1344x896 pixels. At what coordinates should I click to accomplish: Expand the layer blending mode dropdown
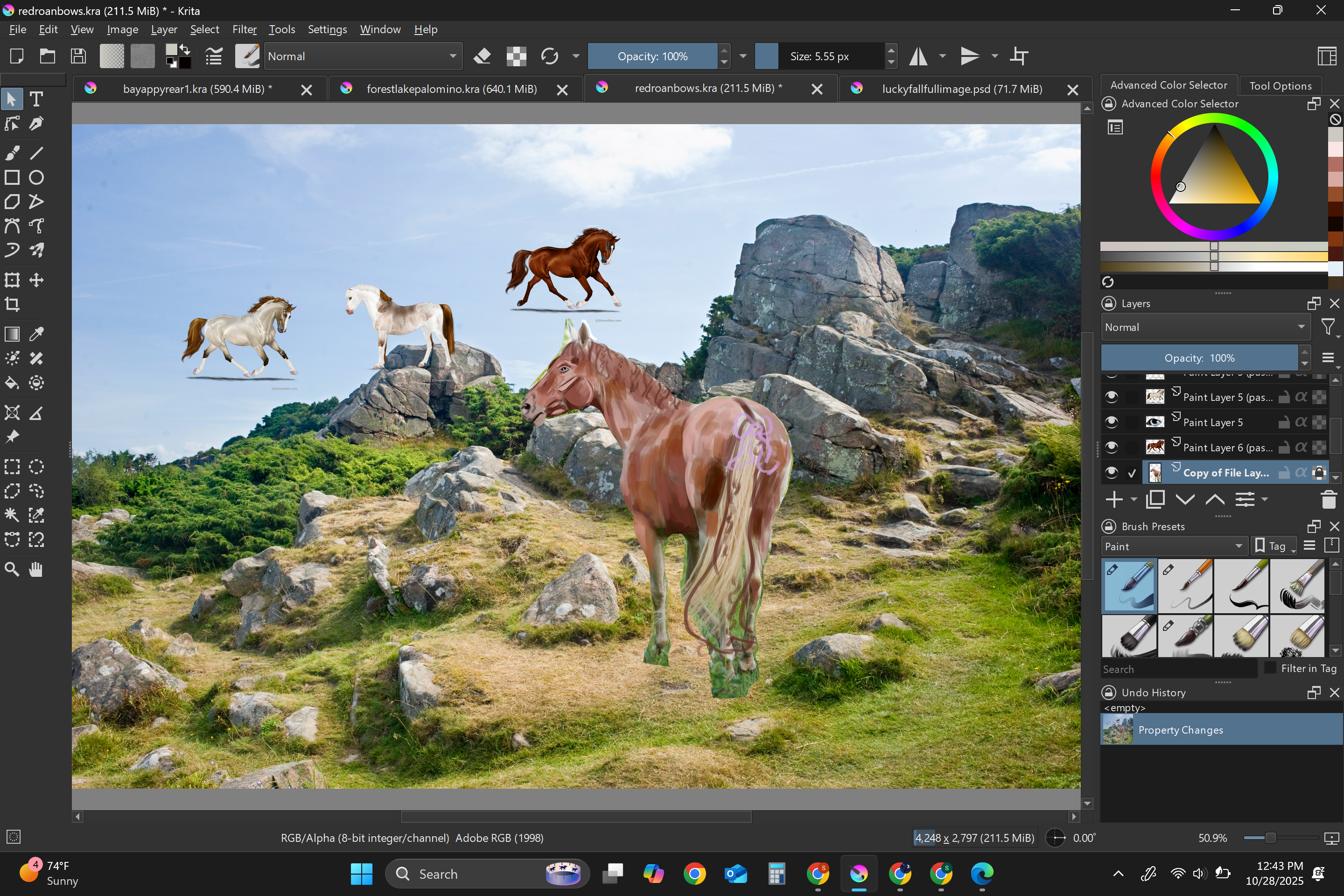click(1204, 327)
